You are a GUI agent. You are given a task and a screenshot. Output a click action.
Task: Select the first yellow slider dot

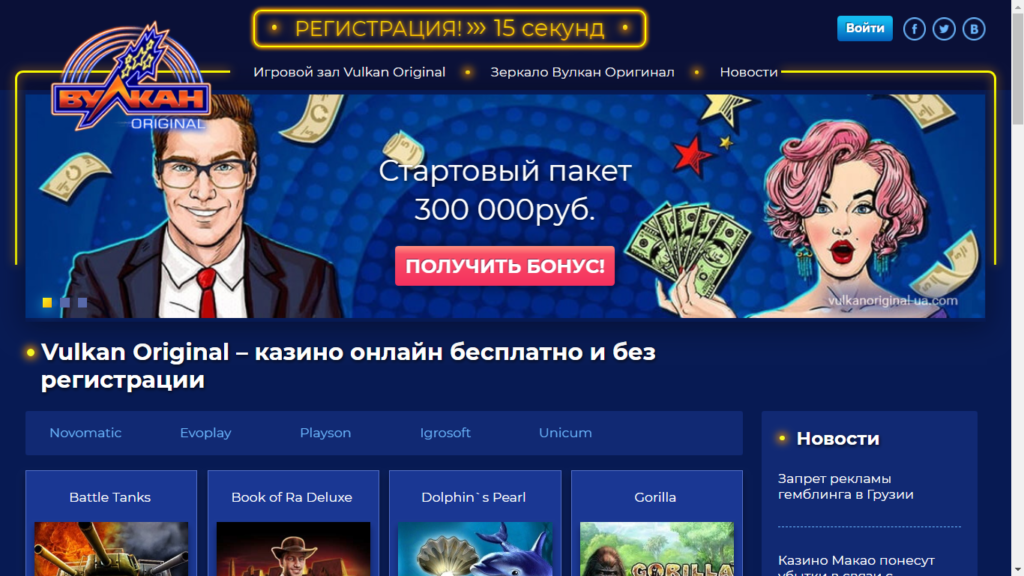pos(47,302)
